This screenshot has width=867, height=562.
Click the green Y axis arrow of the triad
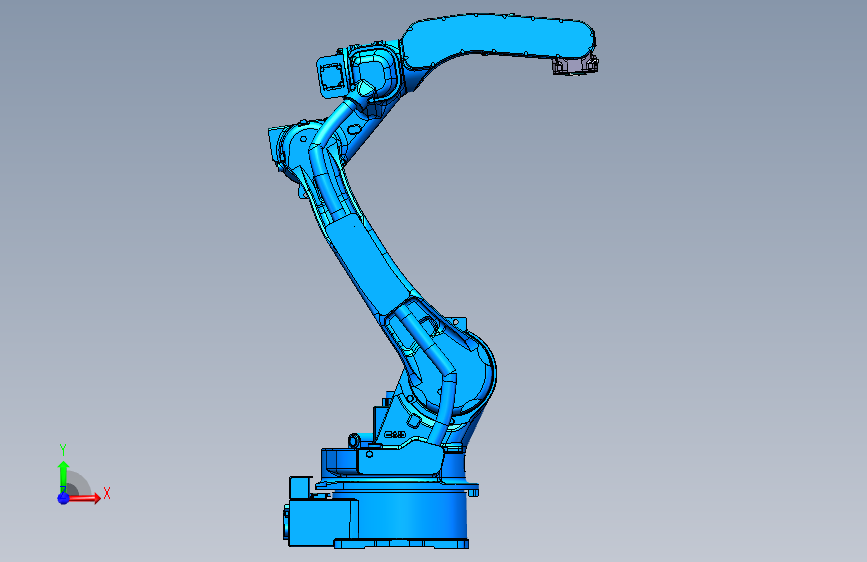[63, 476]
